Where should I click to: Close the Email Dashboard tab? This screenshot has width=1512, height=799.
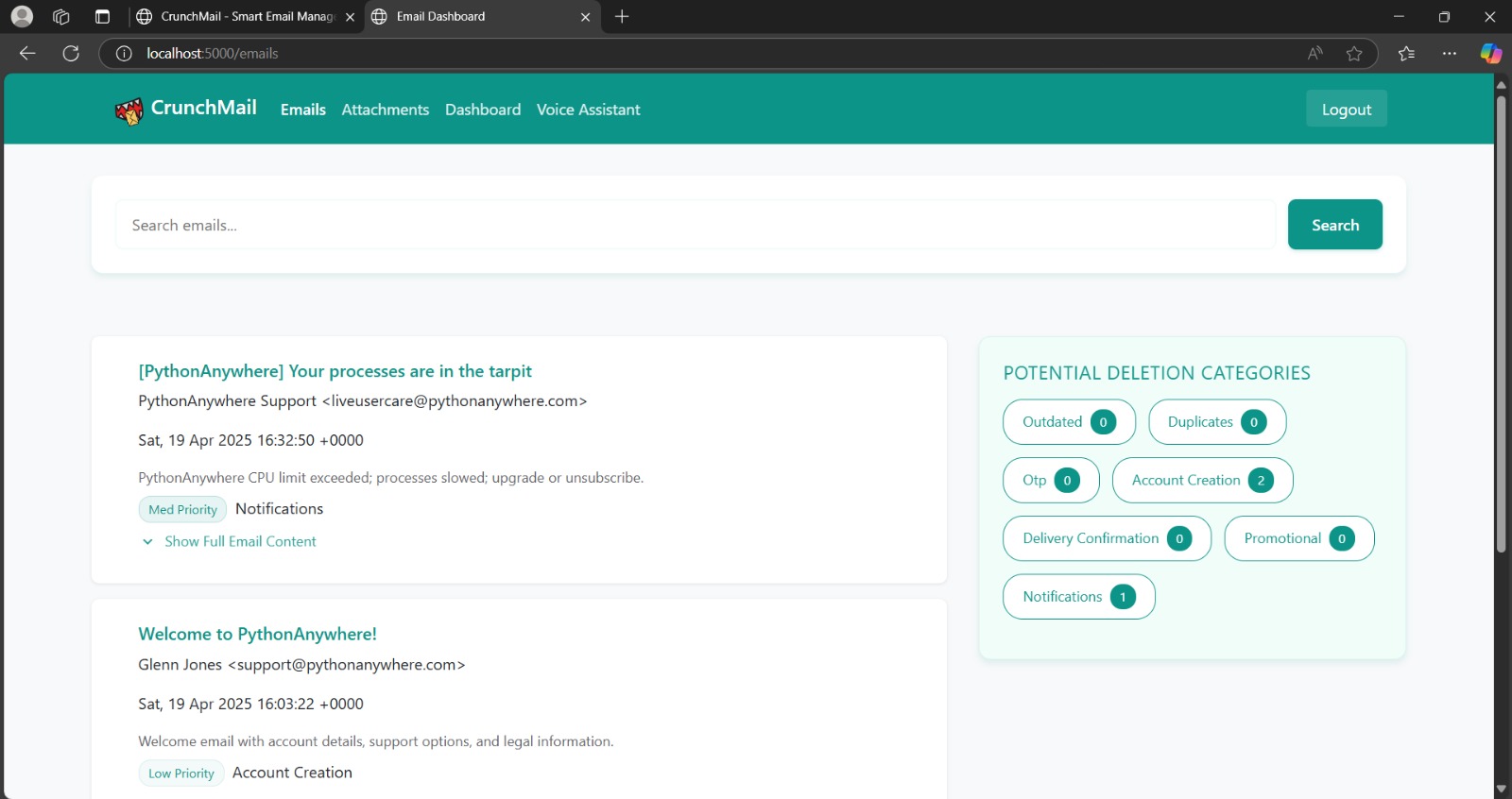pyautogui.click(x=585, y=17)
